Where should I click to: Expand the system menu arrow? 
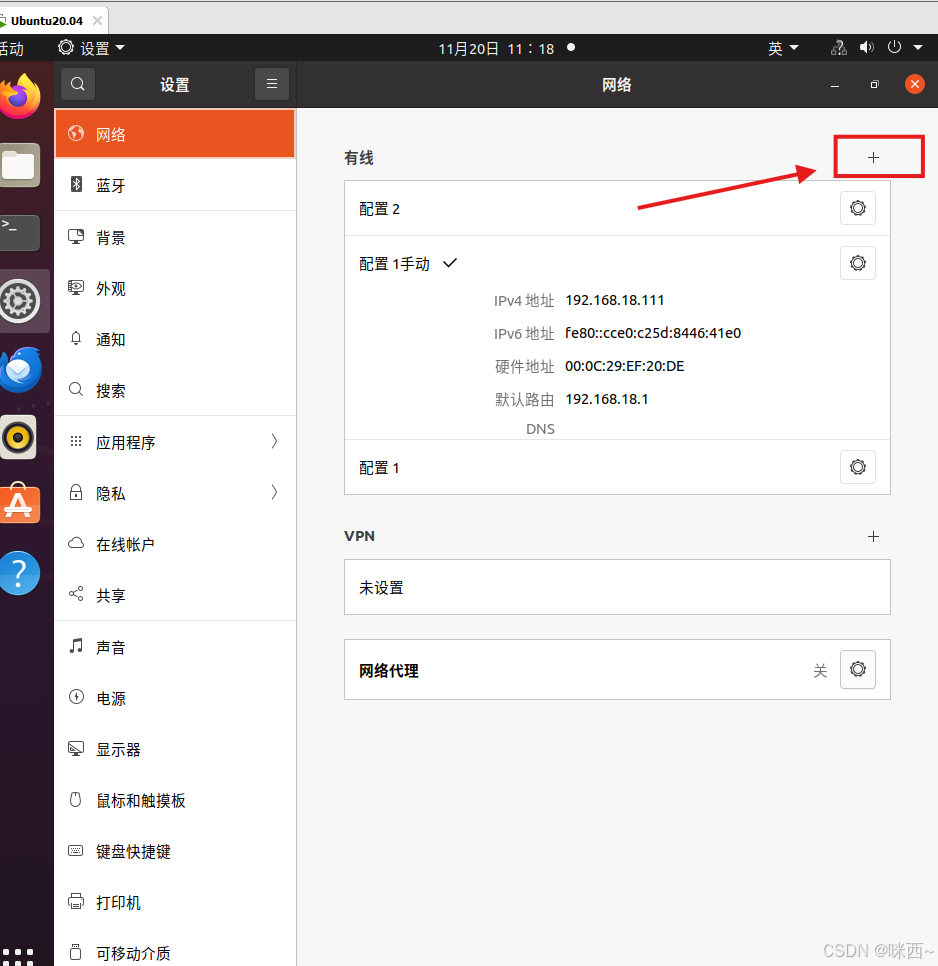coord(918,47)
